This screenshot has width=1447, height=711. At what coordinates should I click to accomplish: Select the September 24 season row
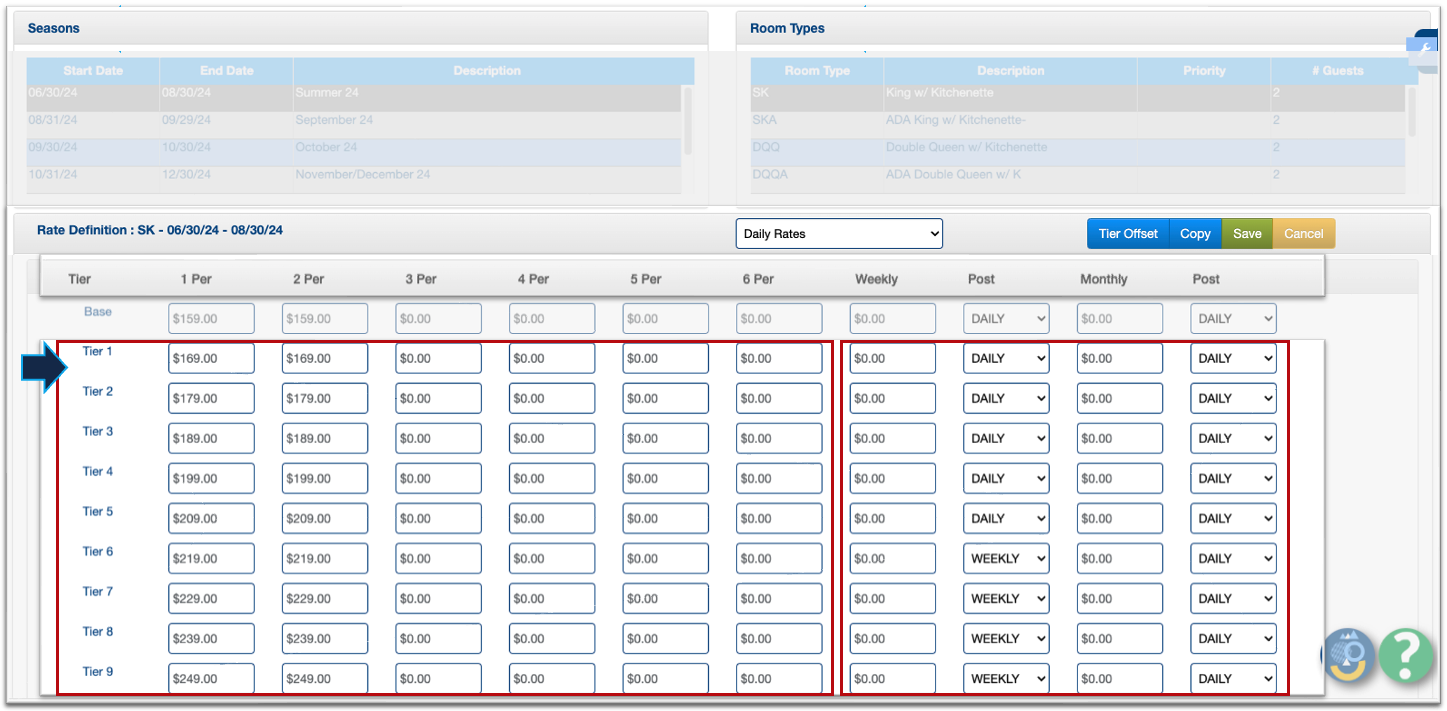click(x=355, y=120)
